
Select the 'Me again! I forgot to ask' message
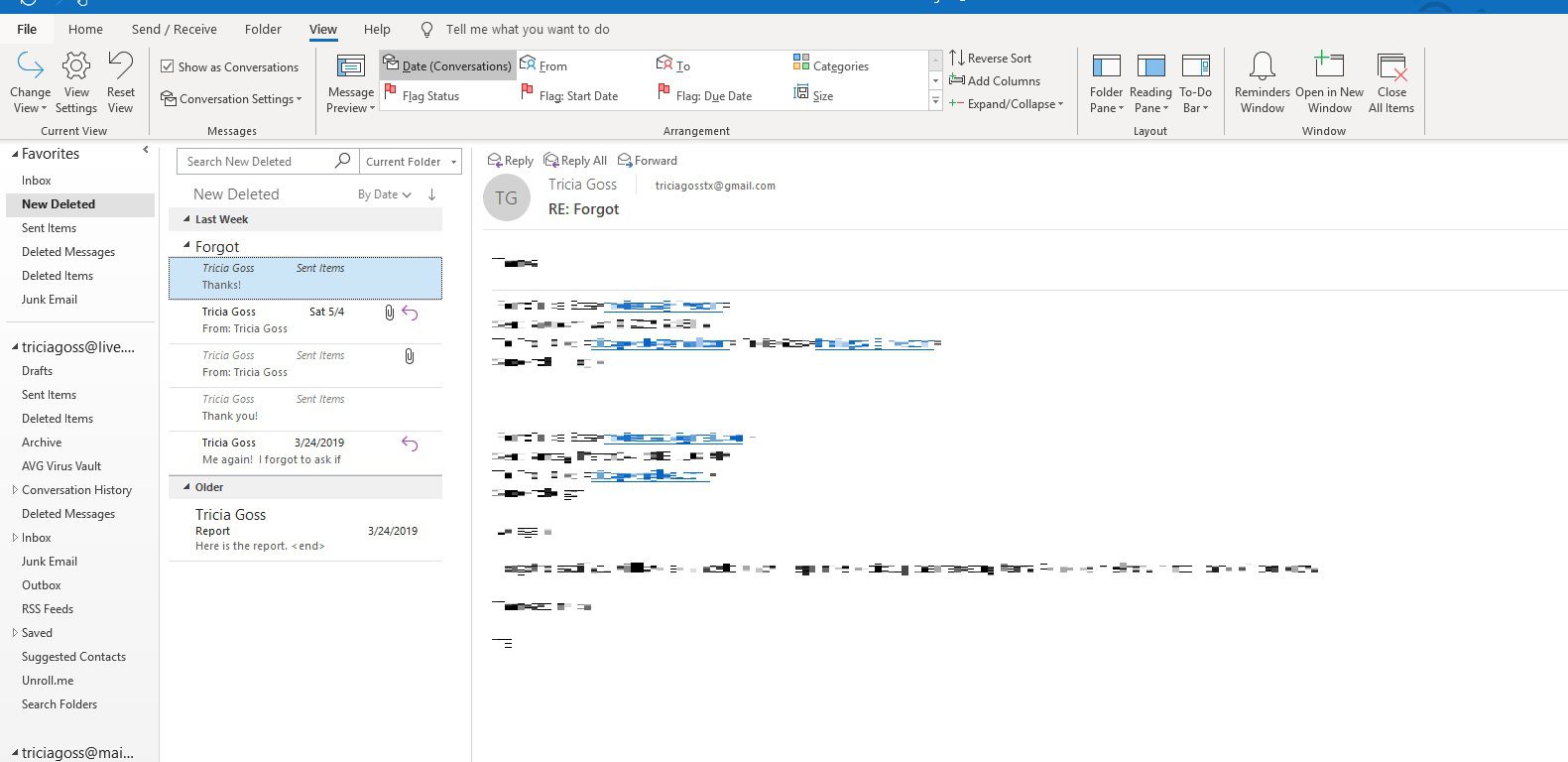(x=305, y=451)
